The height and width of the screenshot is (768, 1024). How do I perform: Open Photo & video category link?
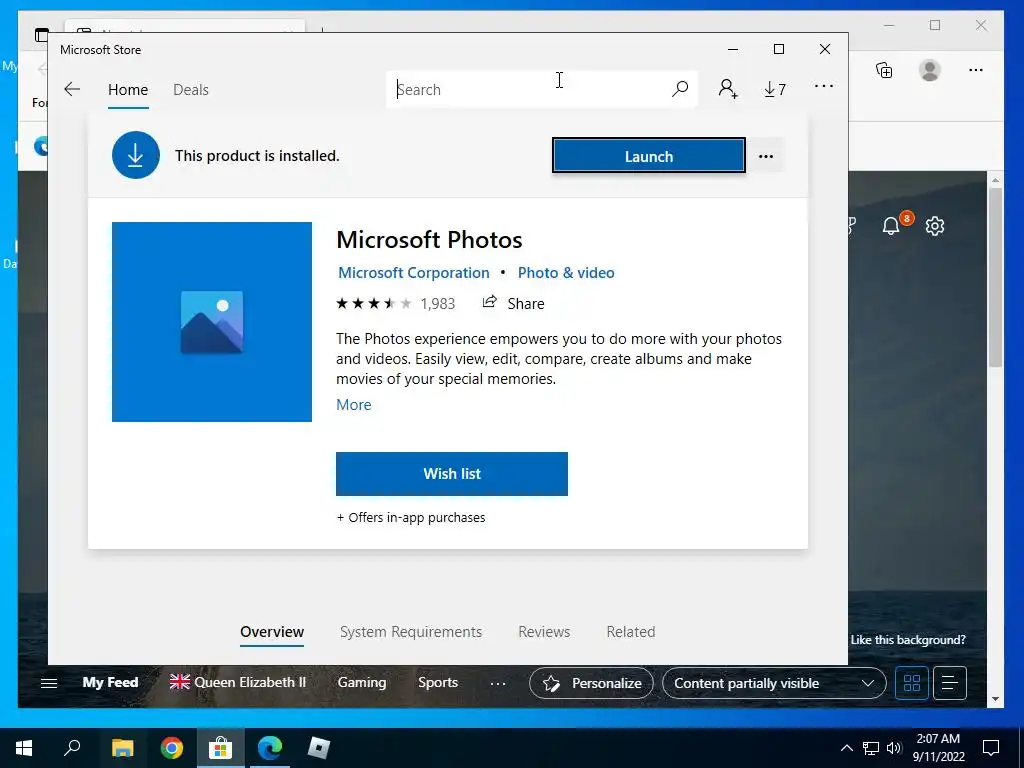point(566,272)
